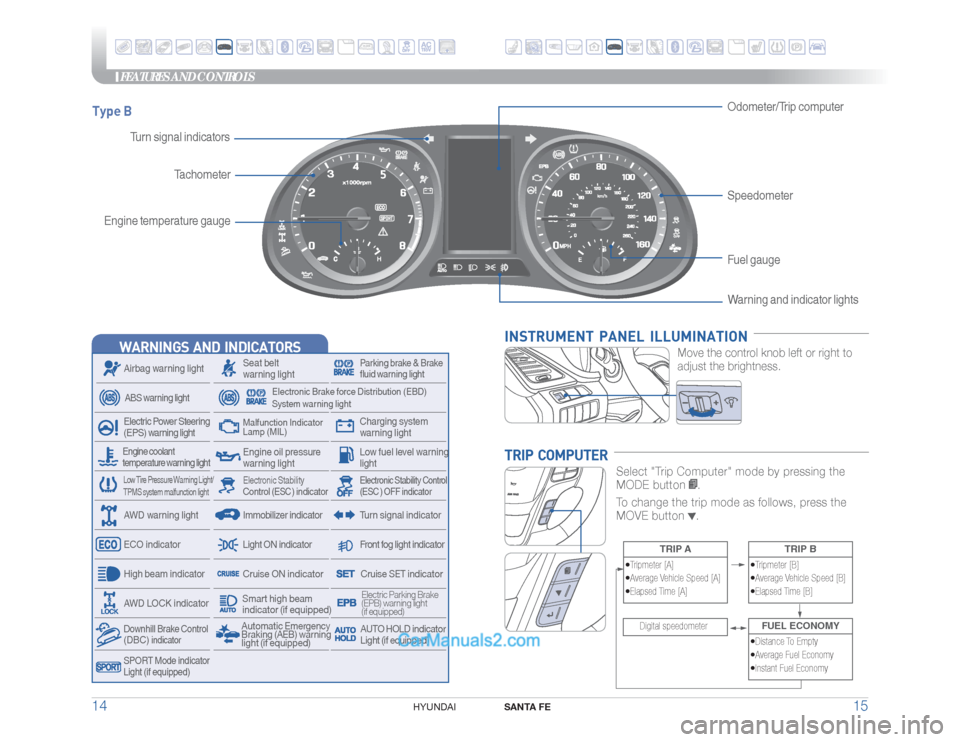960x742 pixels.
Task: Open the steering wheel MODE button illustration
Action: point(555,506)
